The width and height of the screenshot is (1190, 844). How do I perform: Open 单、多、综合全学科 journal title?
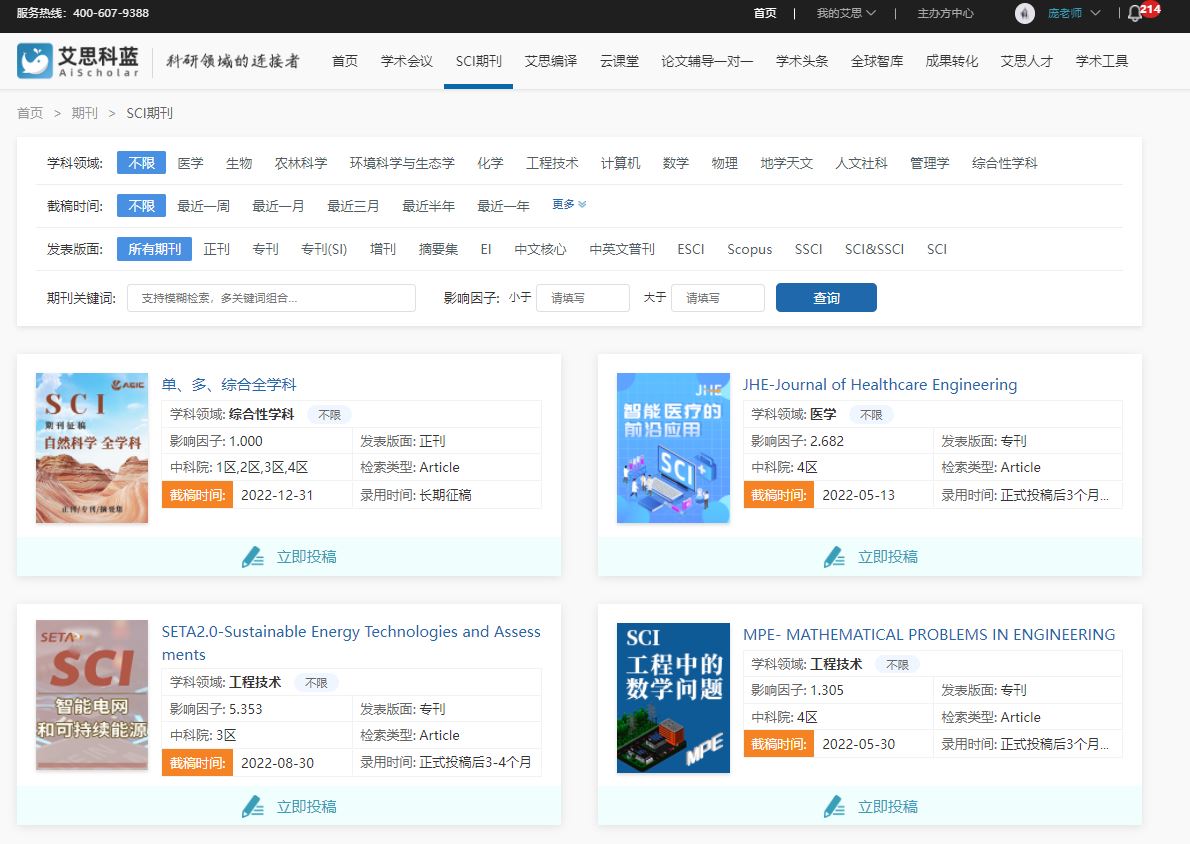pos(228,385)
